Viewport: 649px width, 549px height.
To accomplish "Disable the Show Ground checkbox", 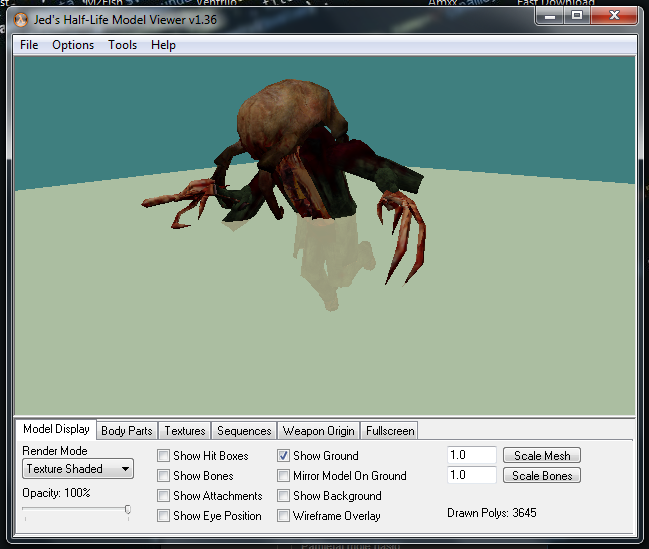I will coord(284,456).
